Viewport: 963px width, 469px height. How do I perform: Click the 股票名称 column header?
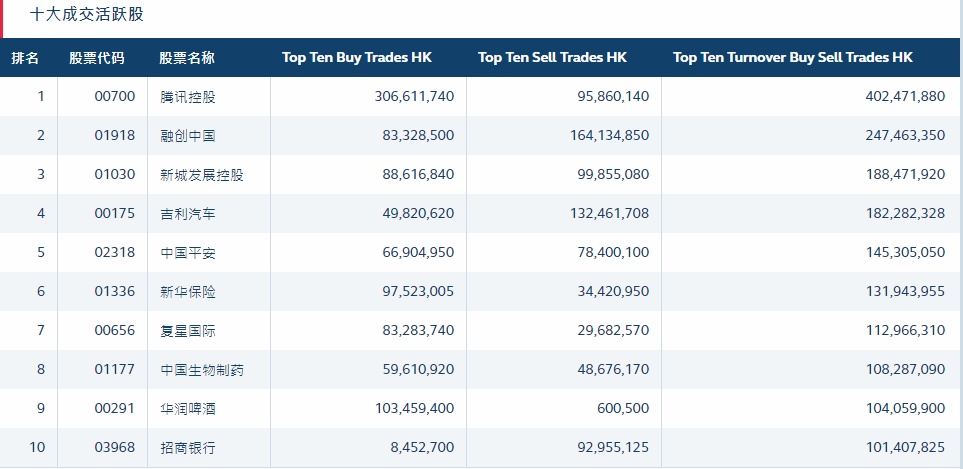pyautogui.click(x=187, y=58)
